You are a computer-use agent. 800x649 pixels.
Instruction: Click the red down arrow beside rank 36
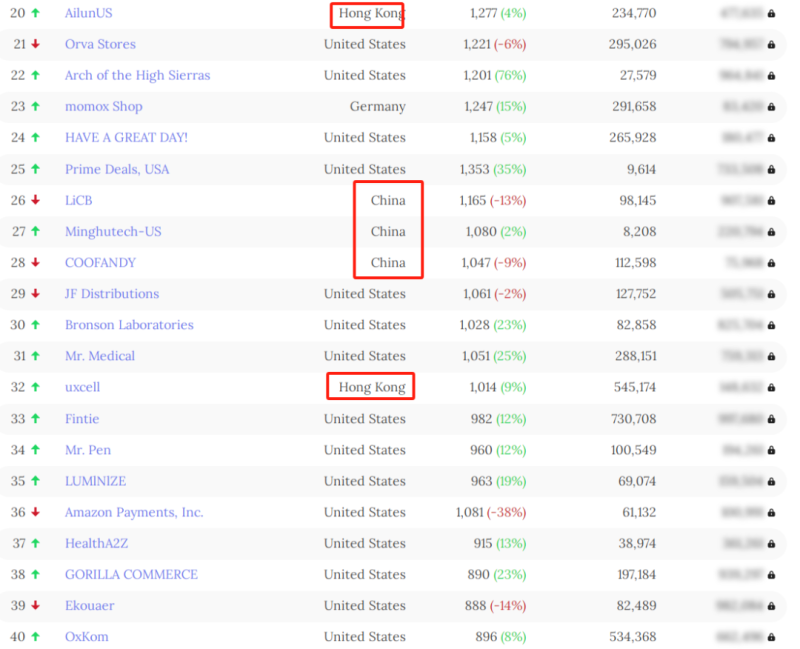click(36, 512)
